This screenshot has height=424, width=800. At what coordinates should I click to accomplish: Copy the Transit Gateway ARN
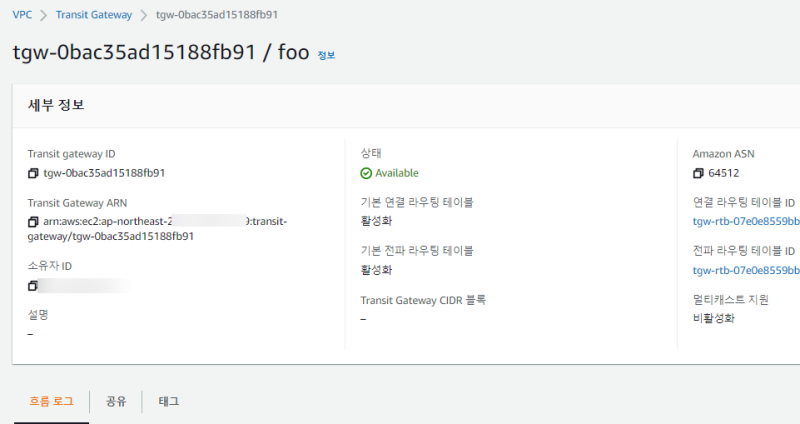click(x=33, y=221)
